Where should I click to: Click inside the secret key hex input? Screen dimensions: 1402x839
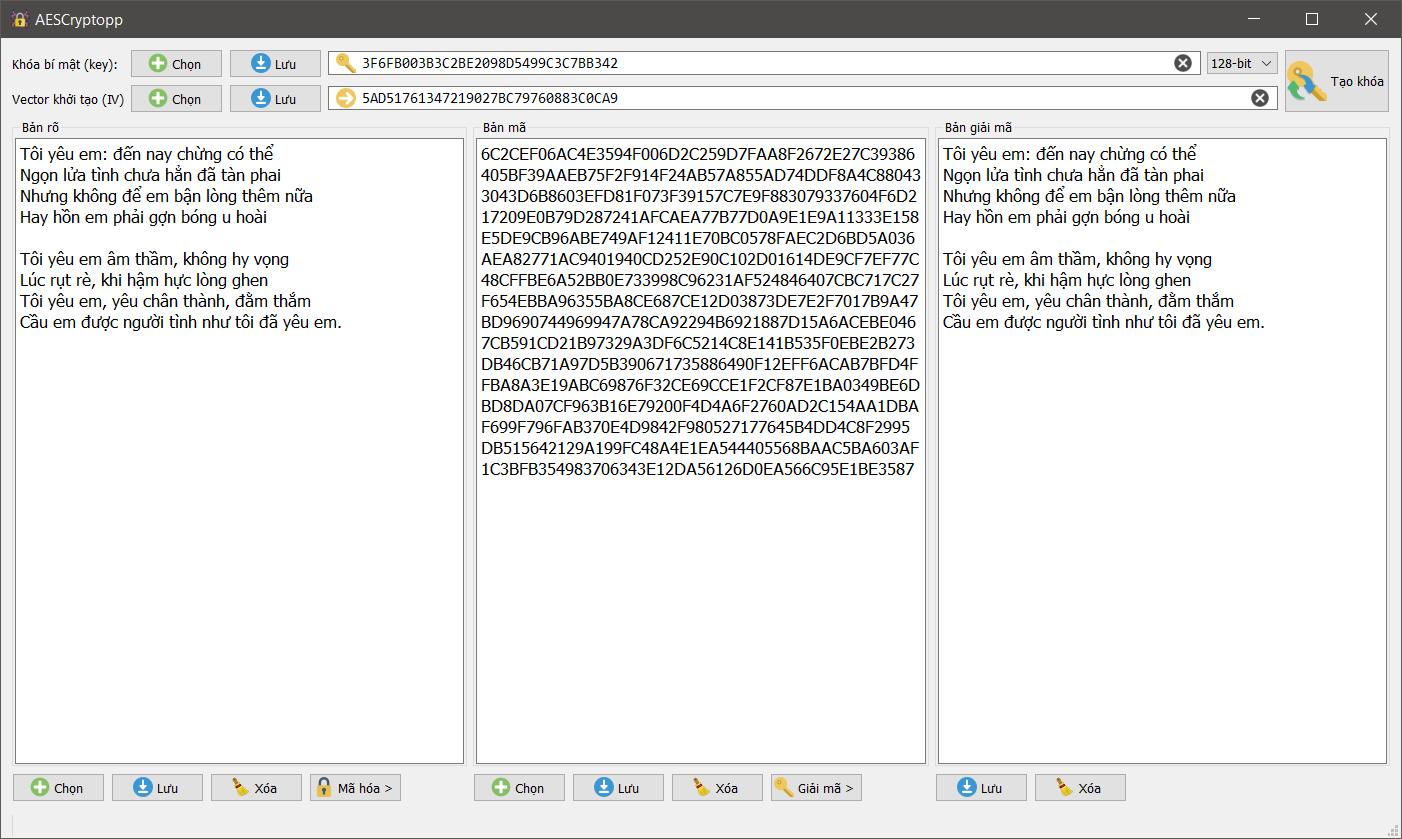[765, 63]
